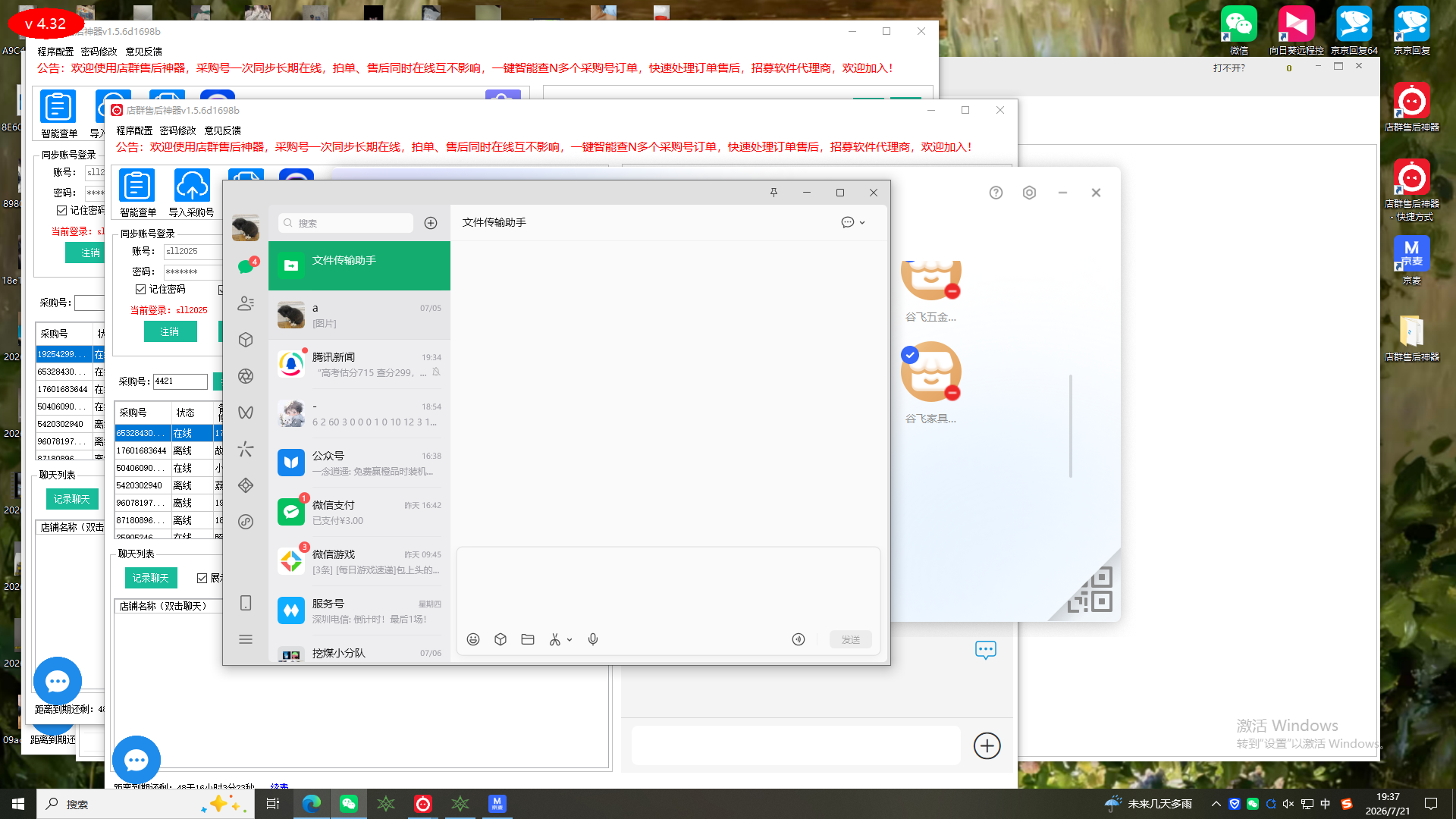This screenshot has height=819, width=1456.
Task: Open the hamburger menu in WeChat sidebar
Action: [246, 639]
